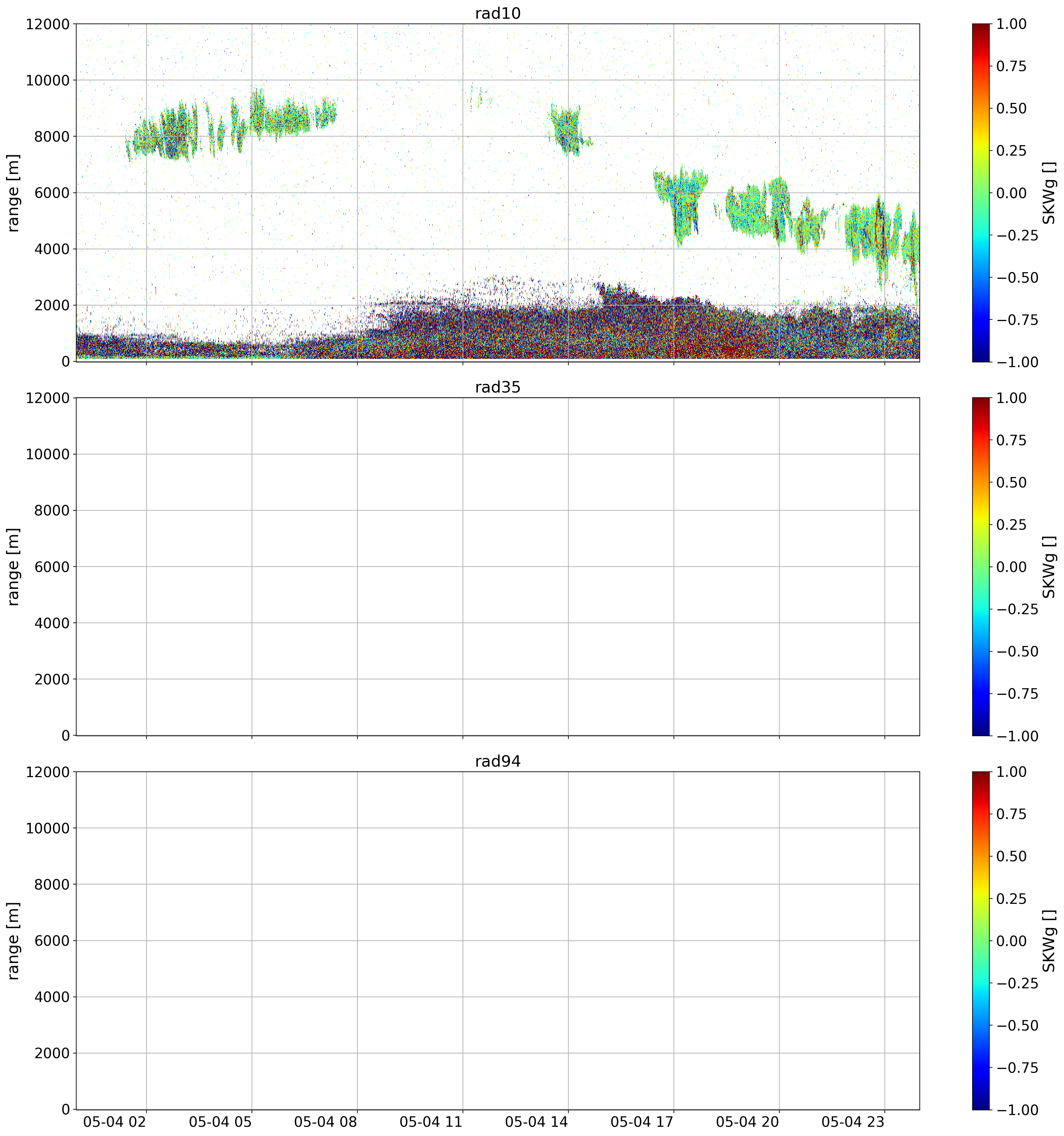Image resolution: width=1064 pixels, height=1136 pixels.
Task: Click the "rad35" panel title
Action: pyautogui.click(x=498, y=387)
